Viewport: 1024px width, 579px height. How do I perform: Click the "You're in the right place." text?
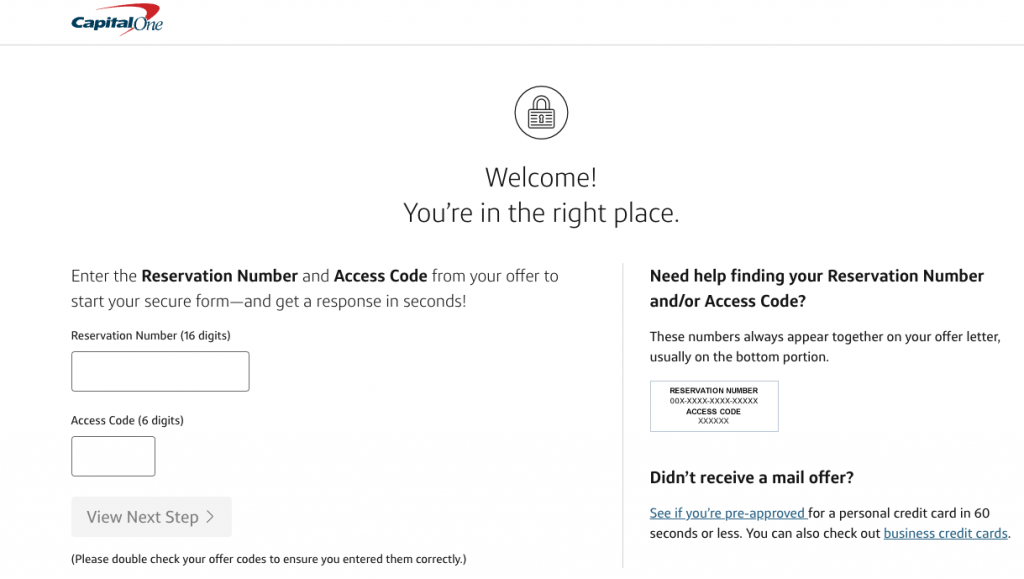(x=541, y=212)
